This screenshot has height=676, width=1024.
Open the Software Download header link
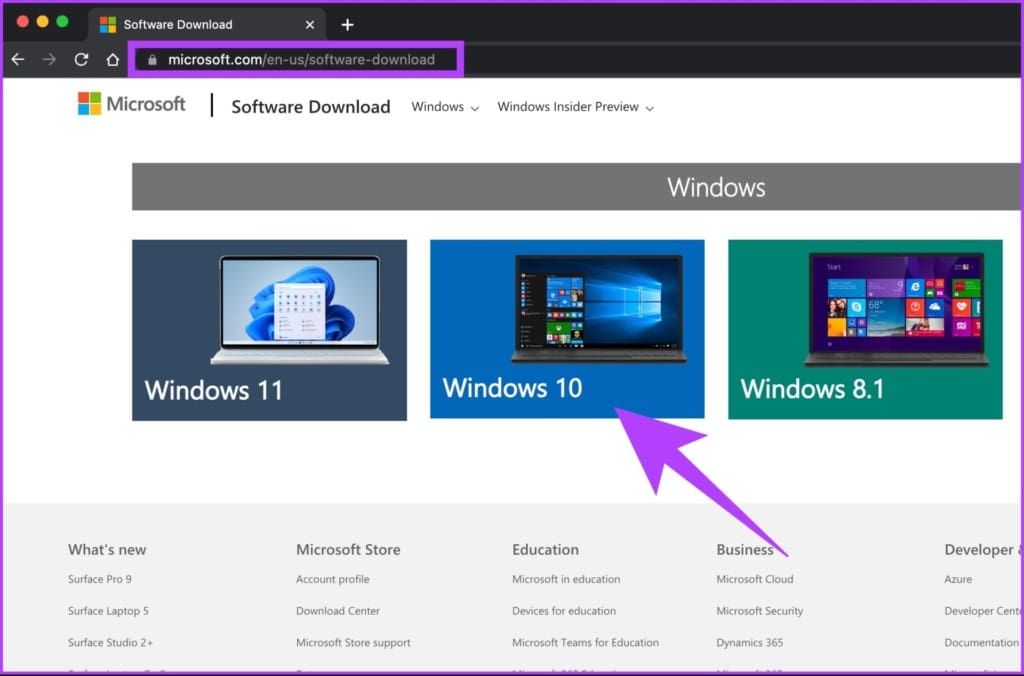click(x=311, y=106)
